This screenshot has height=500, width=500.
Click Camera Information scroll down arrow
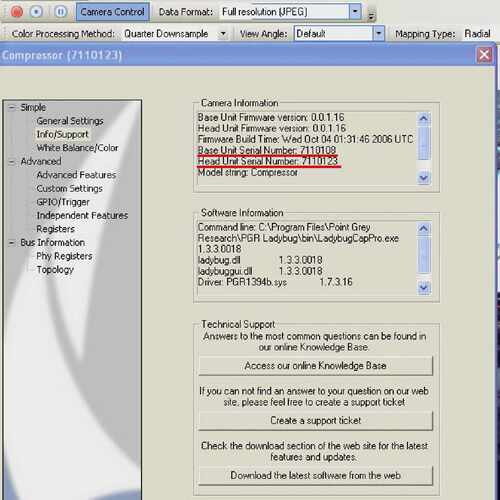pos(424,178)
